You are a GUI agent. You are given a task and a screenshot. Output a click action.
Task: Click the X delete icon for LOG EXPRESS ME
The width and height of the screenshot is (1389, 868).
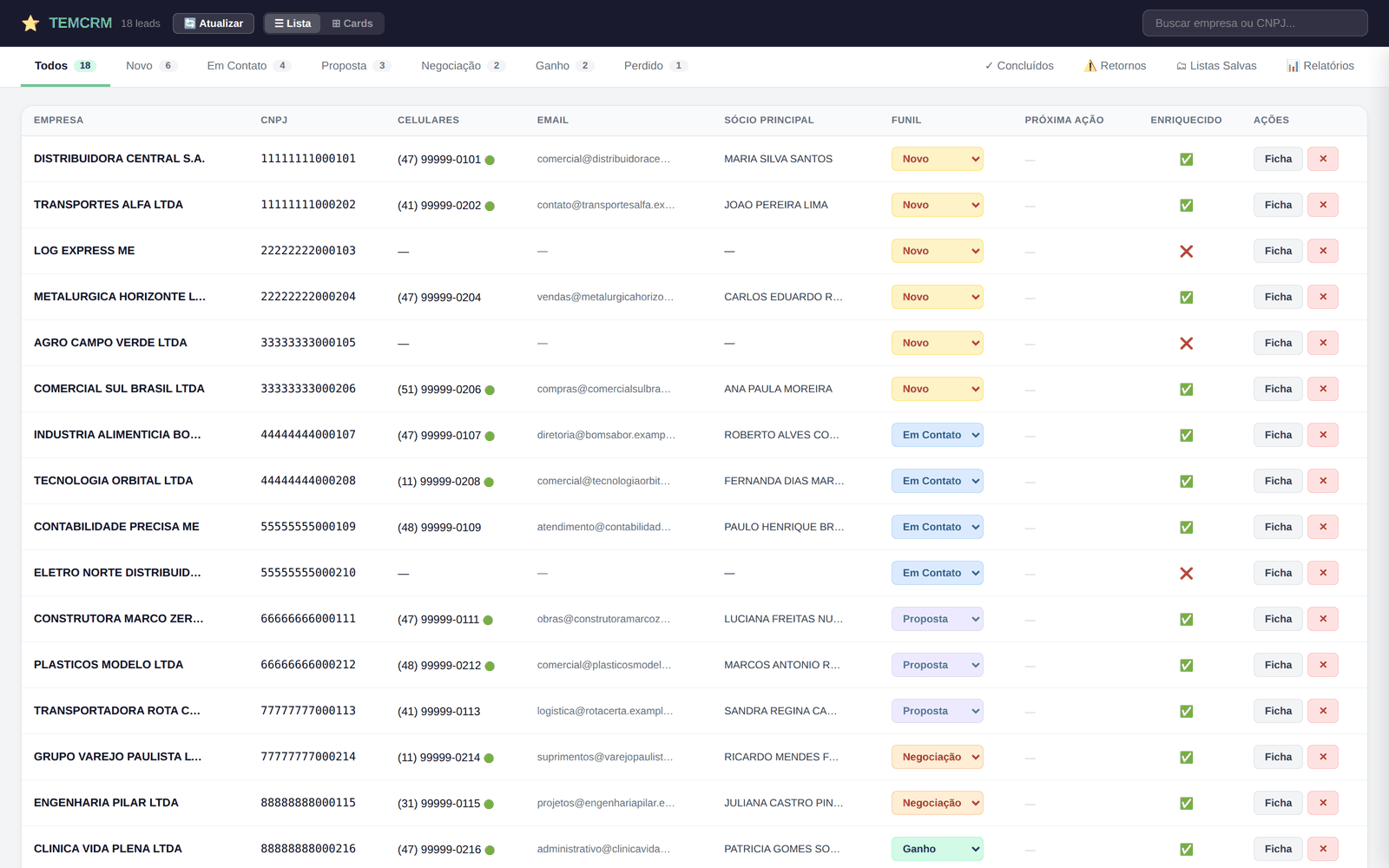click(1323, 251)
